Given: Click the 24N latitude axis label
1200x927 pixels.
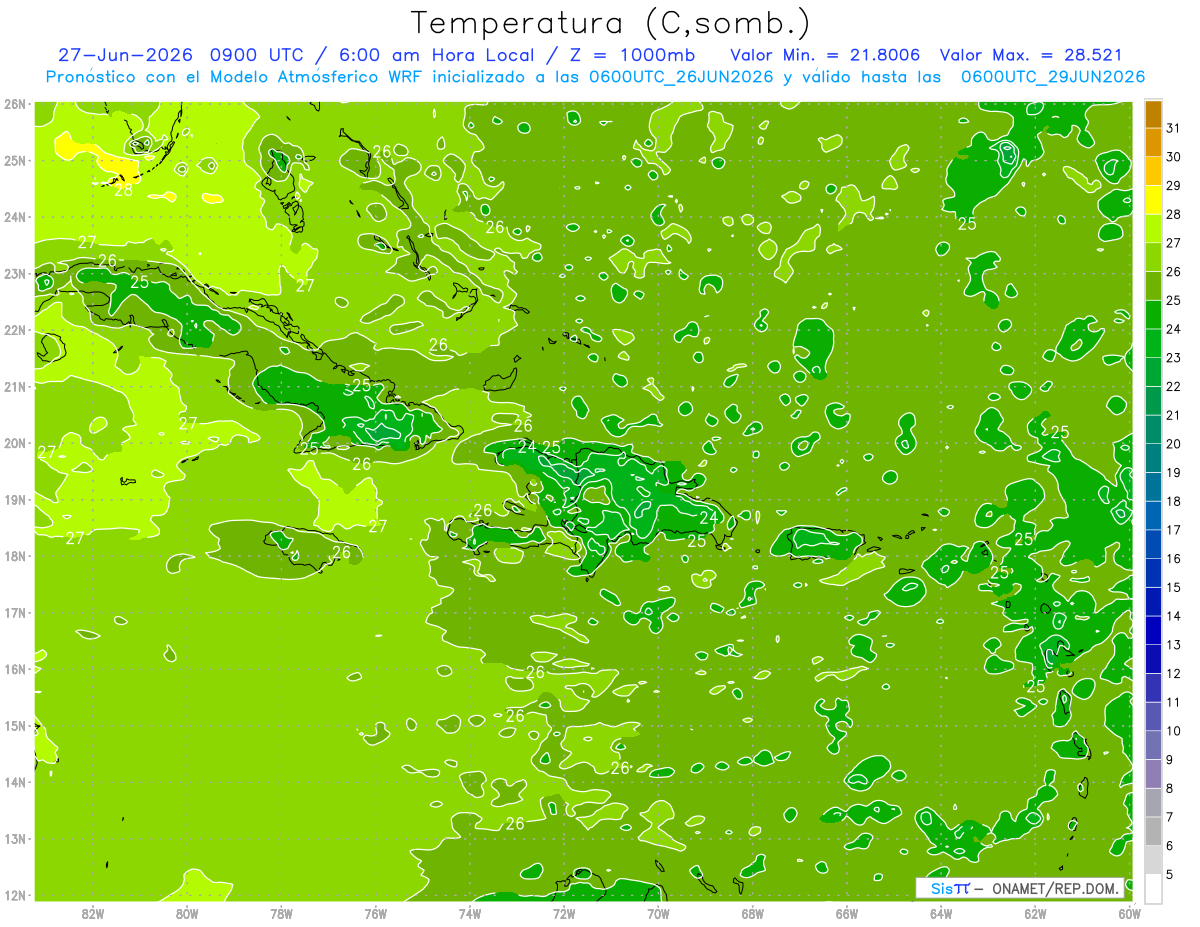Looking at the screenshot, I should point(15,217).
